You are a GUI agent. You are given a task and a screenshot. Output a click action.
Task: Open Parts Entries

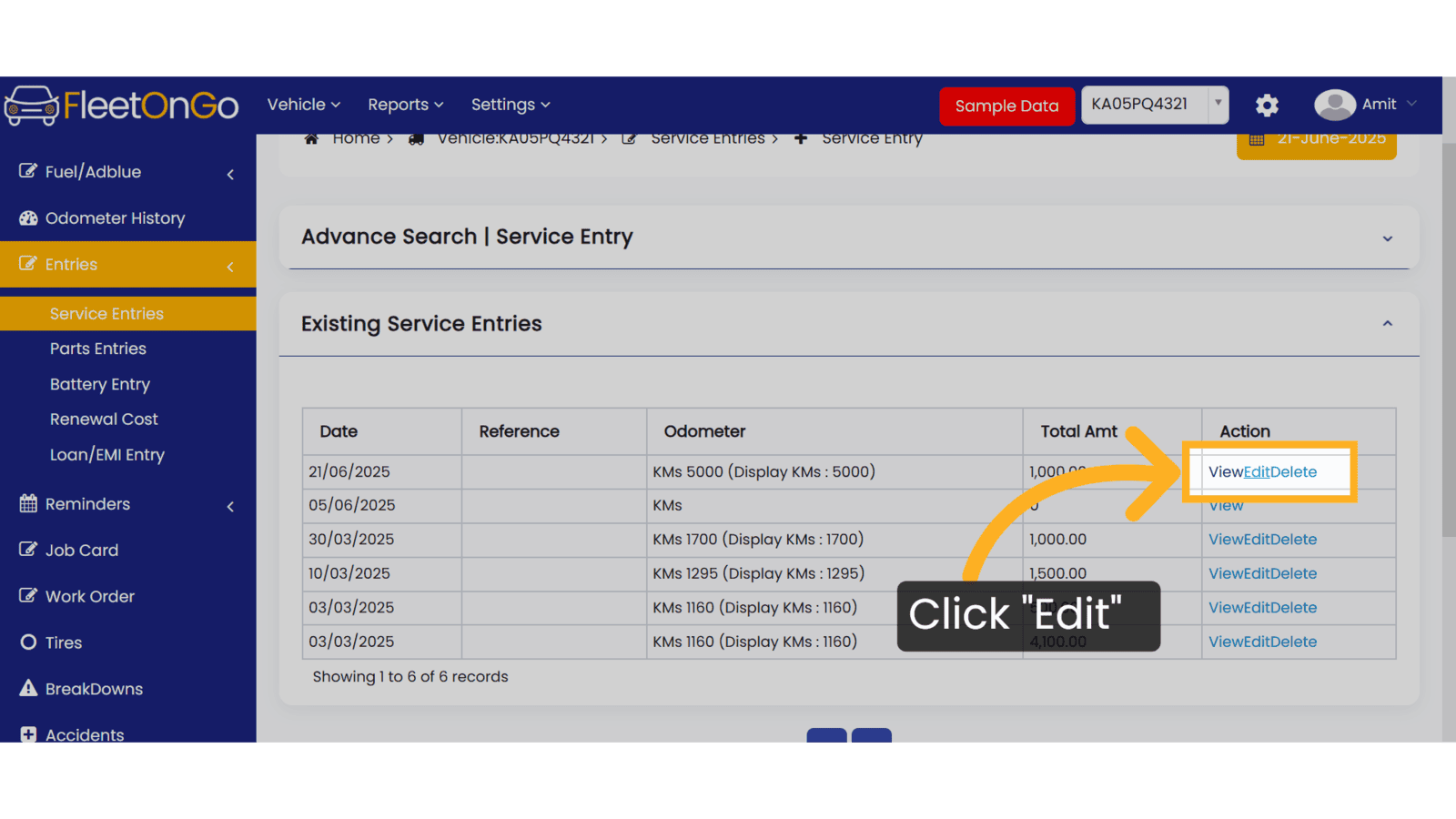point(98,349)
